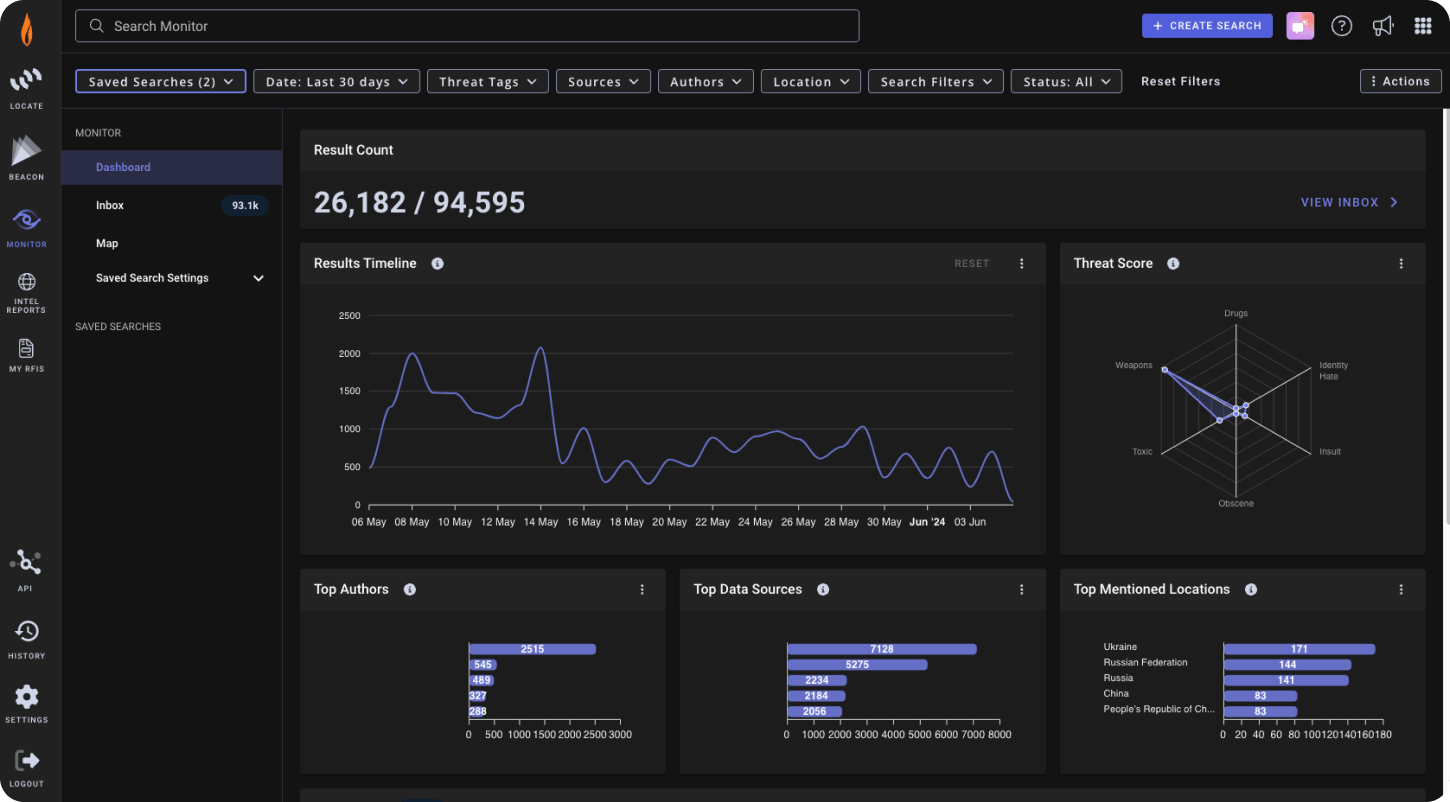Click the Create Search button
Screen dimensions: 1450x802
click(x=1207, y=25)
